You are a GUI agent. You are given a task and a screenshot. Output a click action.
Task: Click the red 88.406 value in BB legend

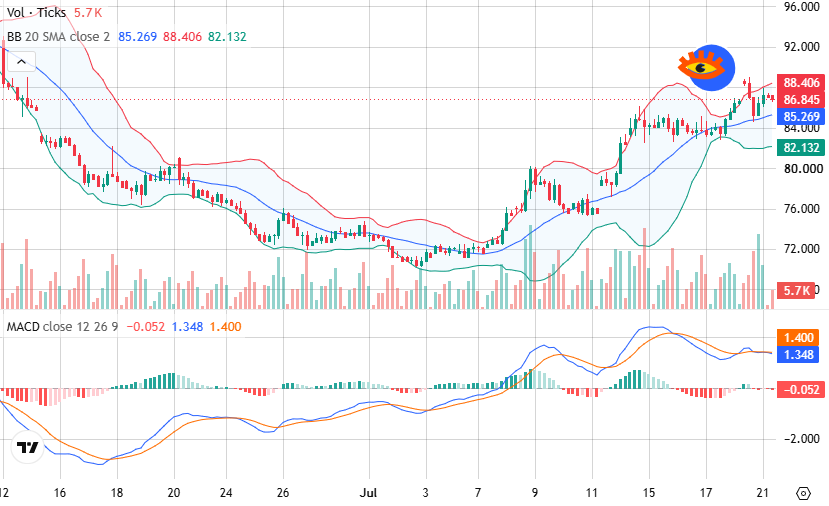182,36
